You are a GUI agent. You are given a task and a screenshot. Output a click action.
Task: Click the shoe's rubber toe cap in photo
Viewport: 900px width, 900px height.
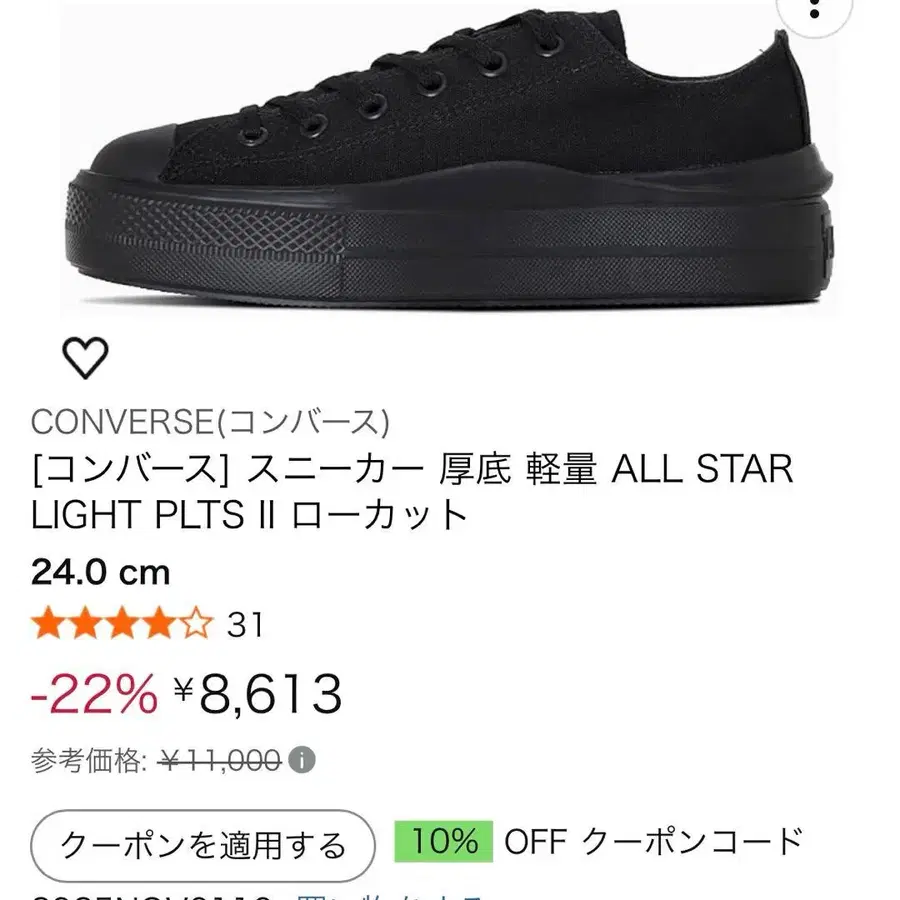[x=130, y=158]
